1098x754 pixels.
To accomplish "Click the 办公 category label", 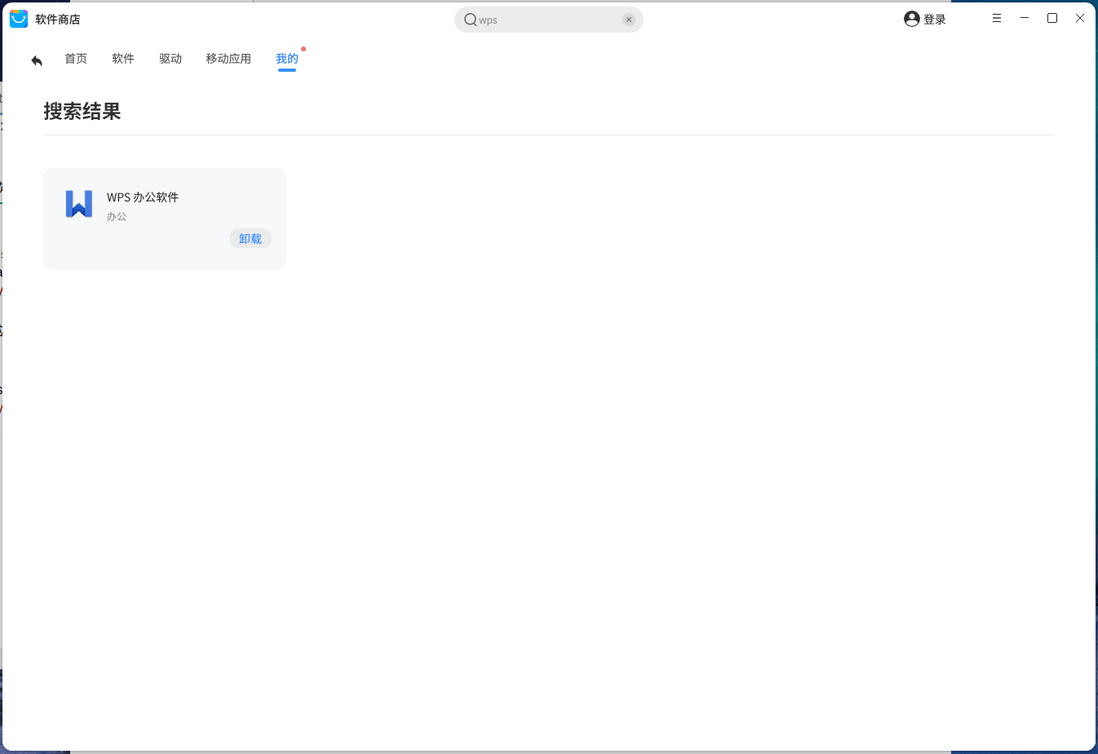I will [x=117, y=216].
